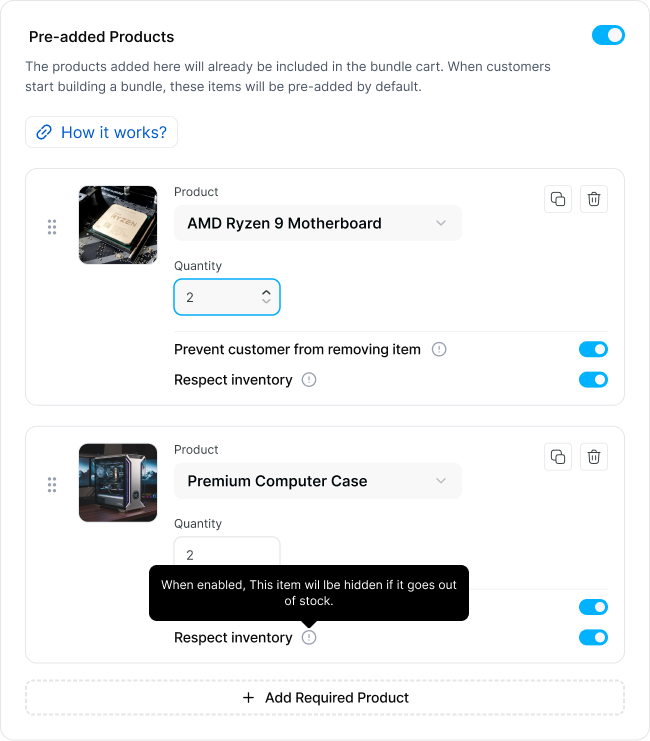Toggle Prevent customer from removing item for AMD Ryzen
The width and height of the screenshot is (650, 741).
pyautogui.click(x=593, y=350)
